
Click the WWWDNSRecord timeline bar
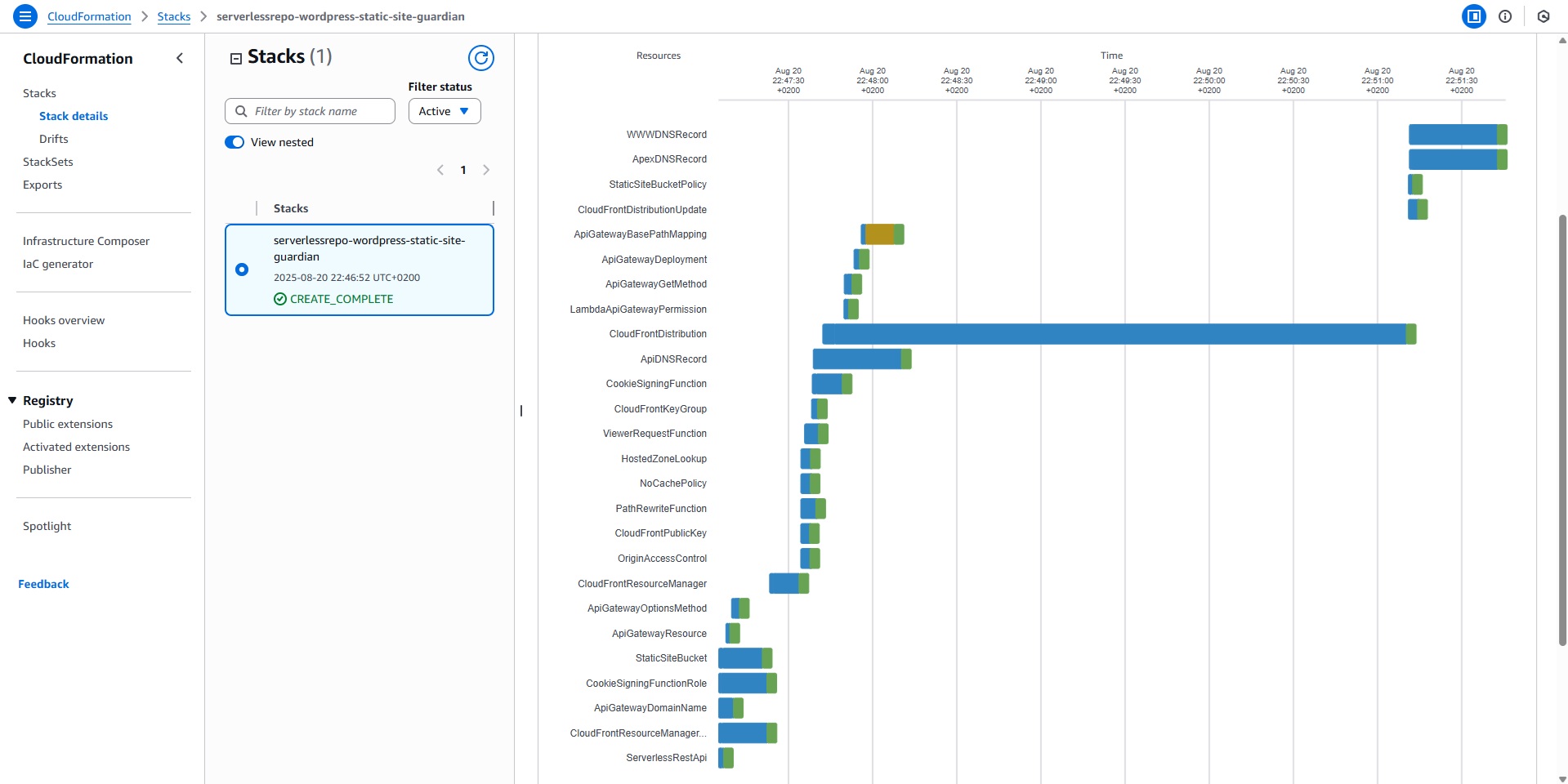pos(1458,135)
